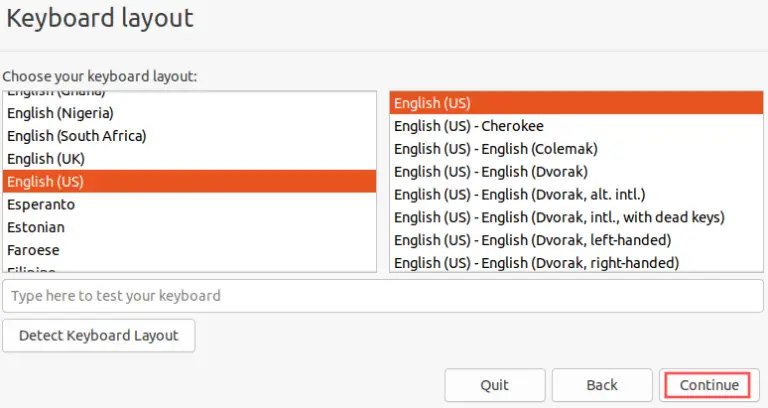Select the English (Colemak) variant
The height and width of the screenshot is (408, 768).
pos(576,149)
